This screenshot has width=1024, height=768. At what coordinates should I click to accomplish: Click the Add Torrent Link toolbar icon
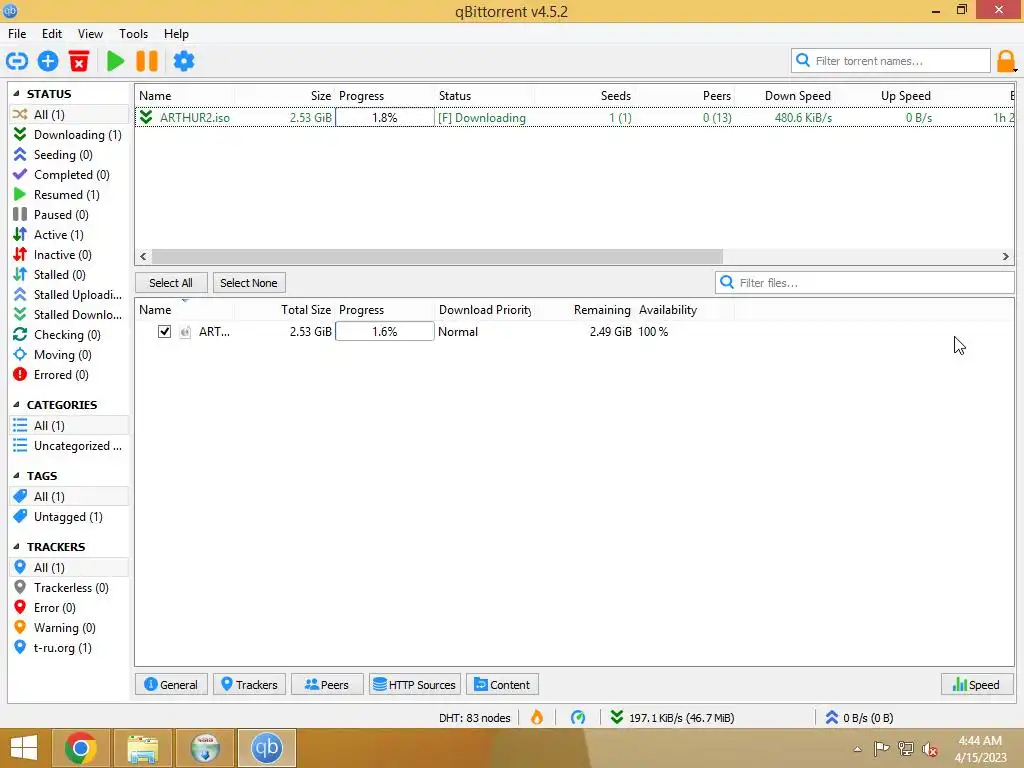tap(16, 61)
